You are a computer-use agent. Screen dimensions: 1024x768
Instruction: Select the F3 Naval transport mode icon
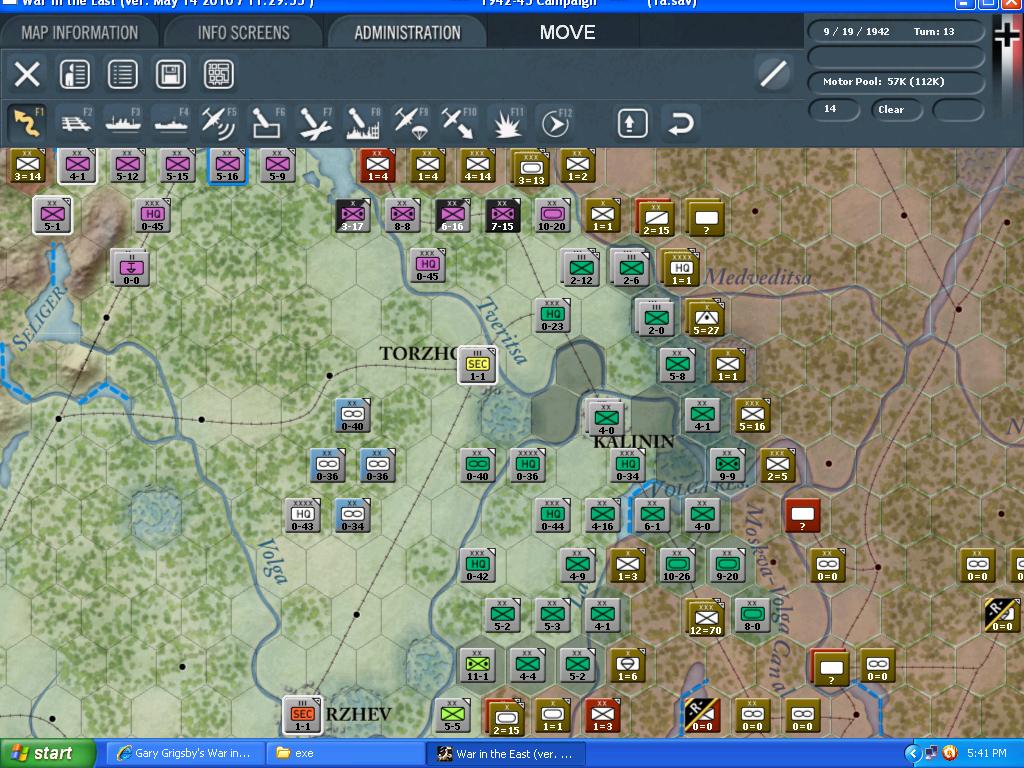pyautogui.click(x=123, y=122)
